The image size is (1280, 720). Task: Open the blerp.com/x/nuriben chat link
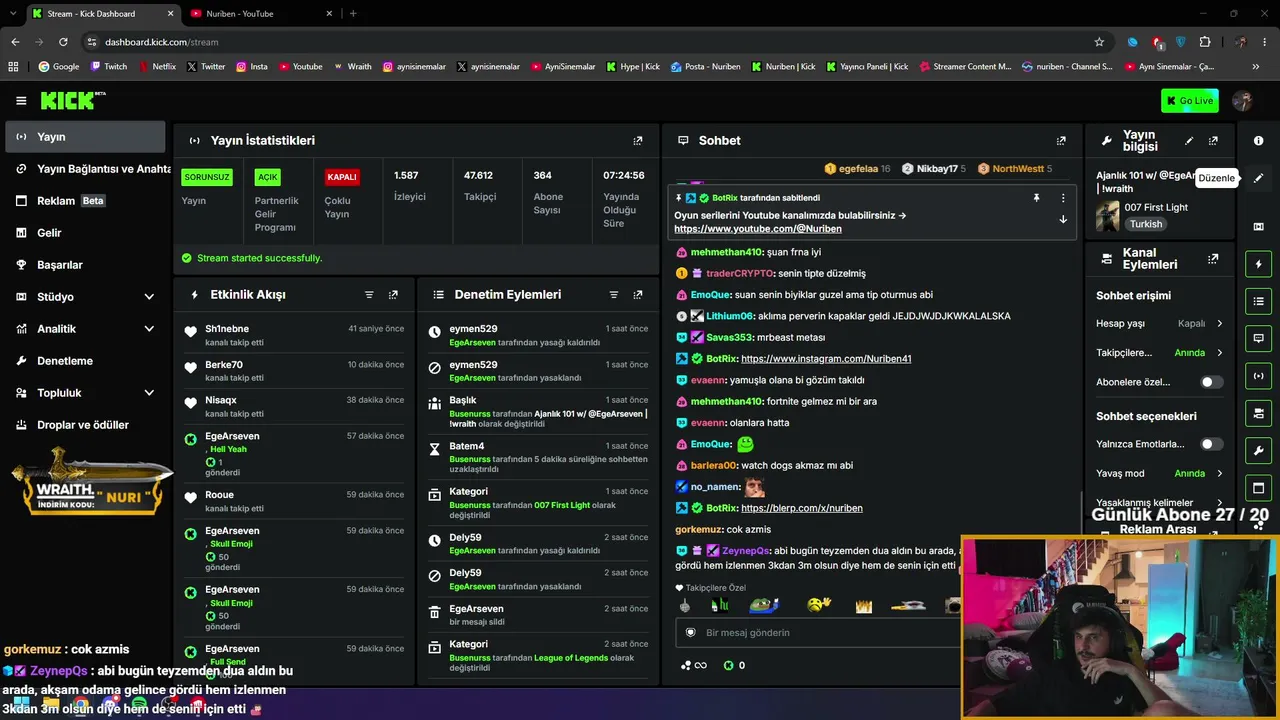(x=802, y=508)
